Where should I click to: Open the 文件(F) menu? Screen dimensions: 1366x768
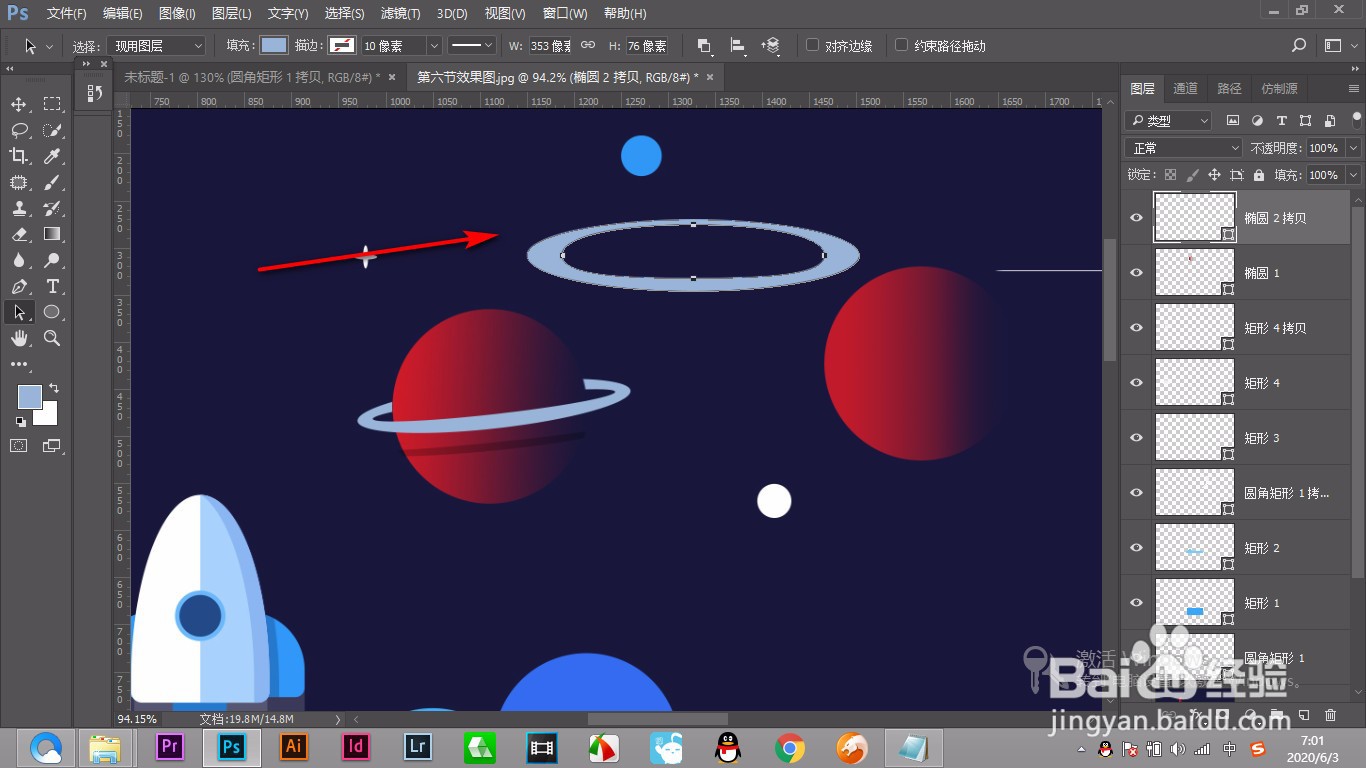pyautogui.click(x=67, y=14)
